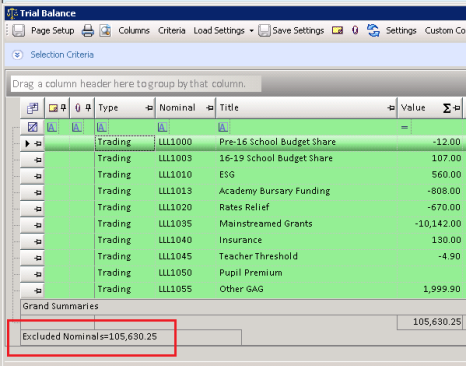
Task: Open Criteria in the toolbar
Action: click(172, 31)
